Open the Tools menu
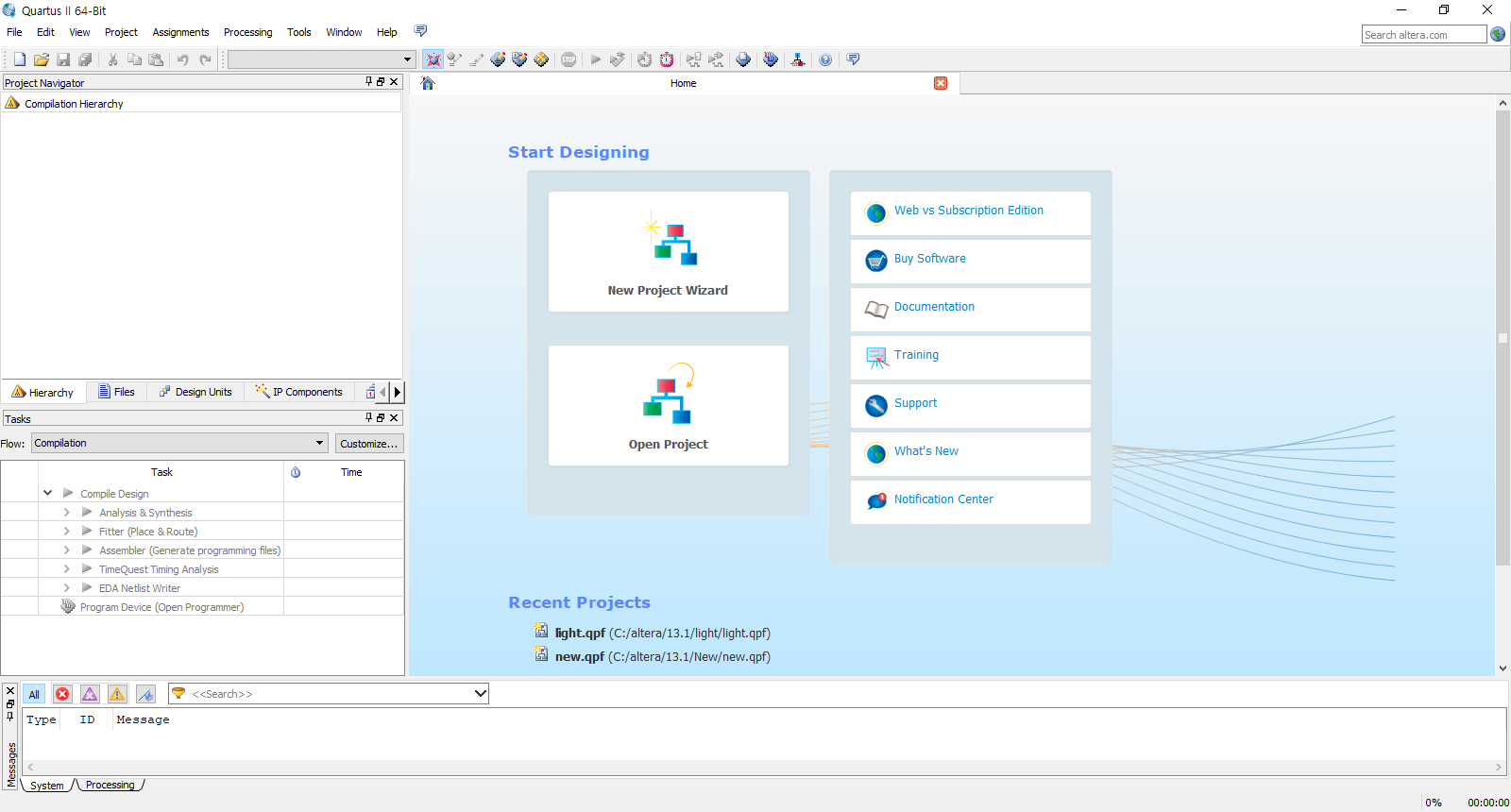Screen dimensions: 1511x812 point(299,32)
